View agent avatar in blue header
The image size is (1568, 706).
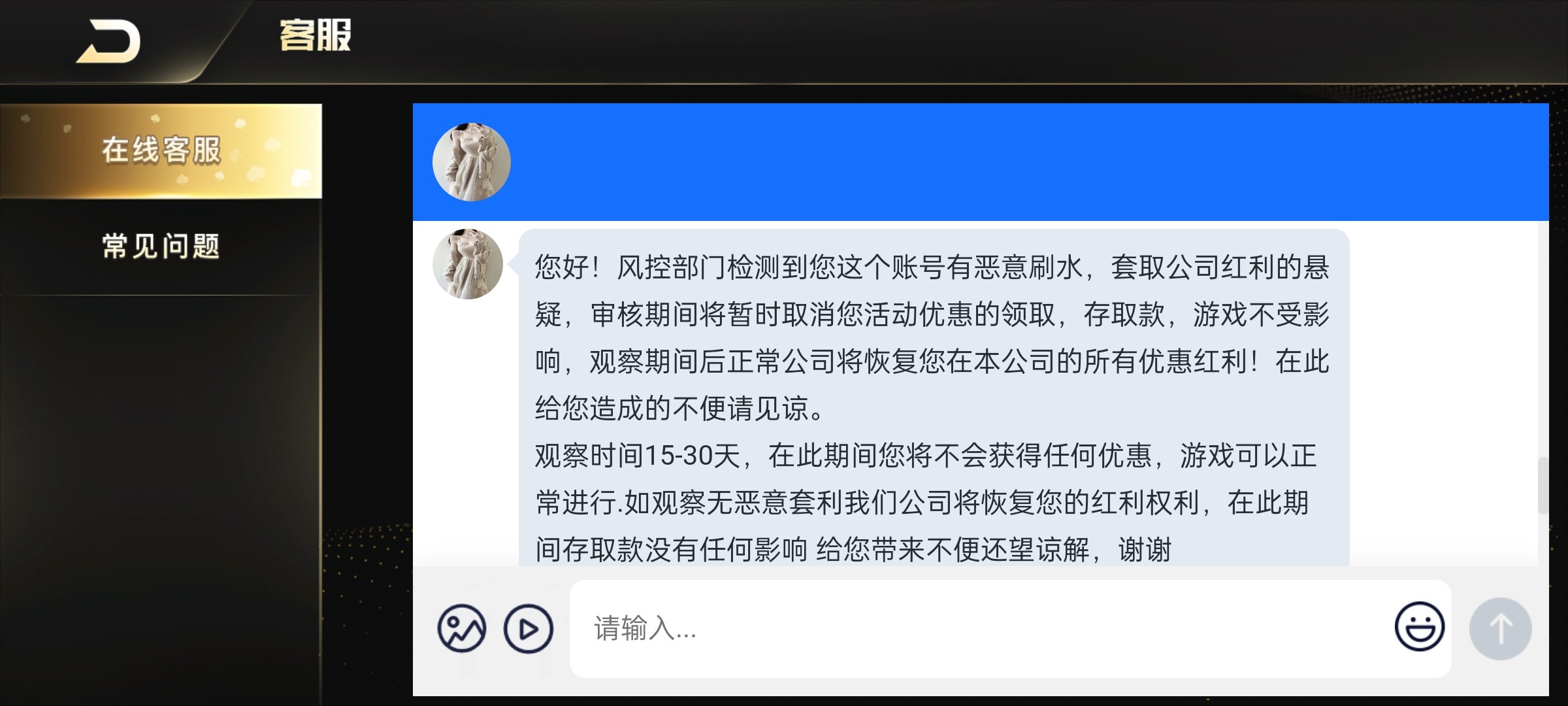click(471, 162)
